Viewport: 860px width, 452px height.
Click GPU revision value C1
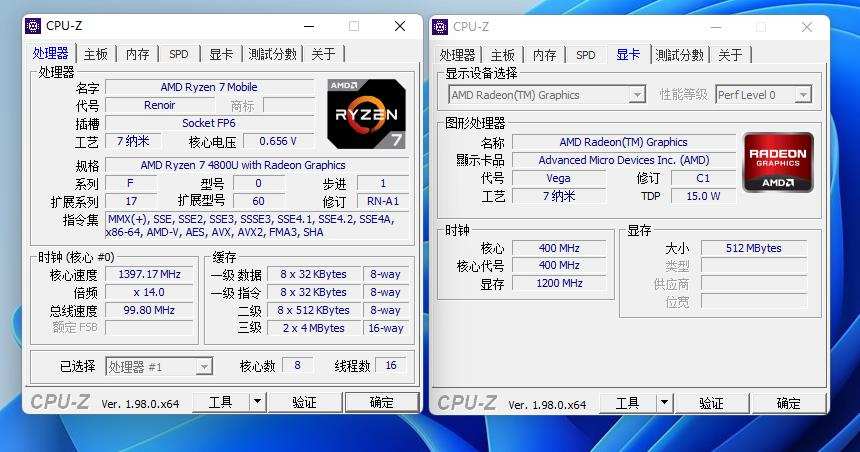tap(703, 178)
